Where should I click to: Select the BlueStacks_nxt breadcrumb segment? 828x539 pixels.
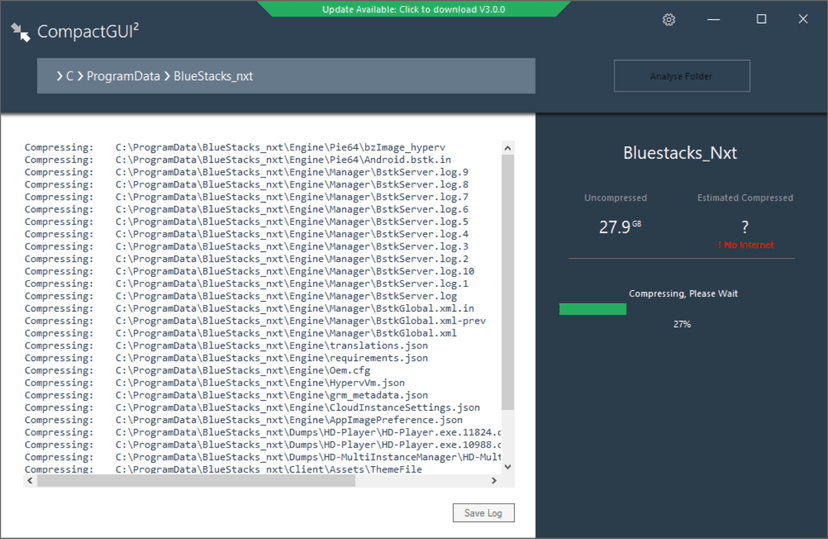tap(213, 76)
